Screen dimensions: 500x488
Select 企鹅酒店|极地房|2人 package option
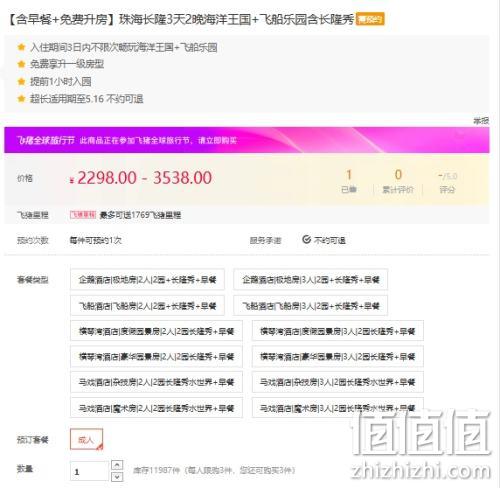(147, 279)
